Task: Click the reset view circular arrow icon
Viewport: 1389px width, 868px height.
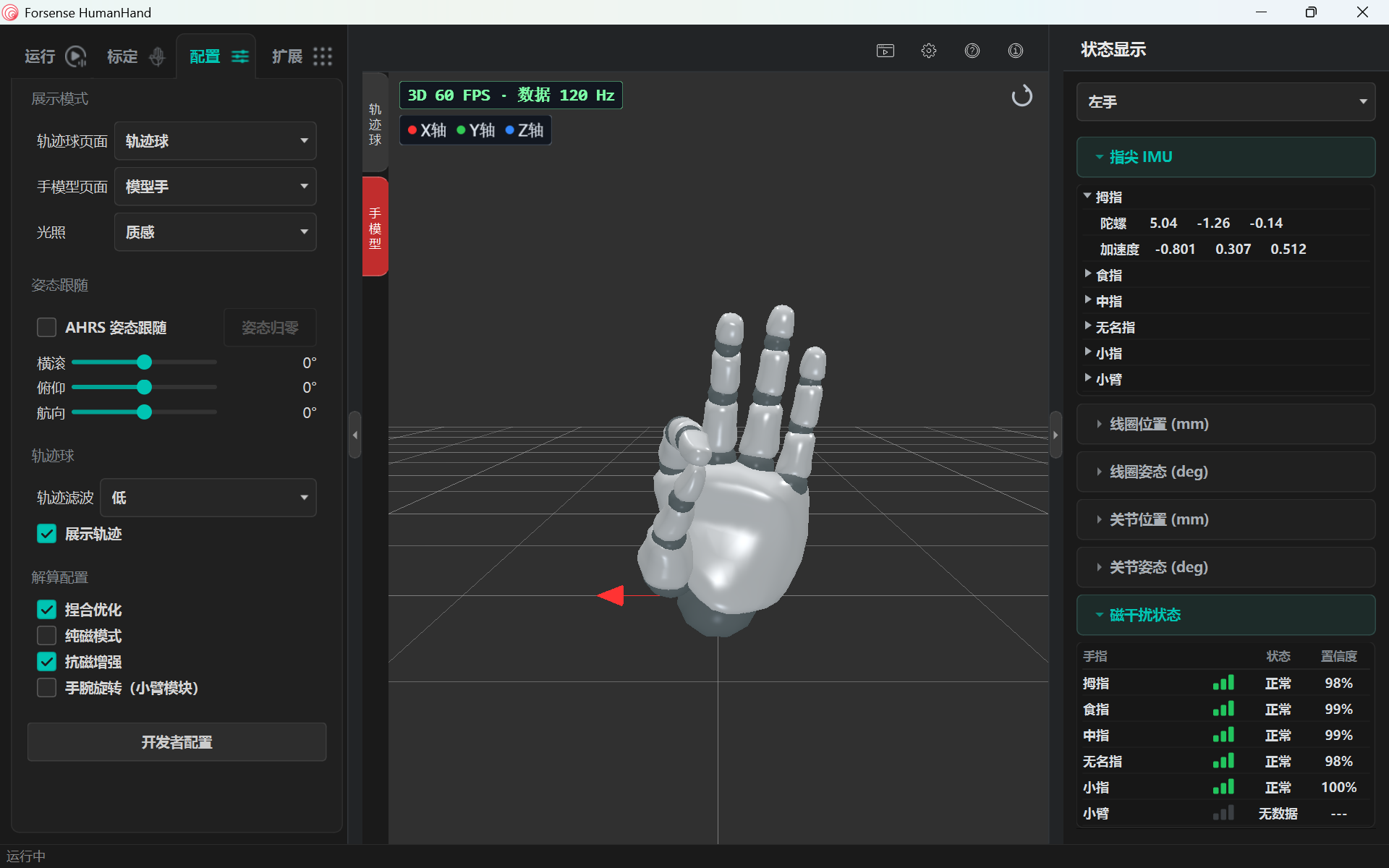Action: (1021, 95)
